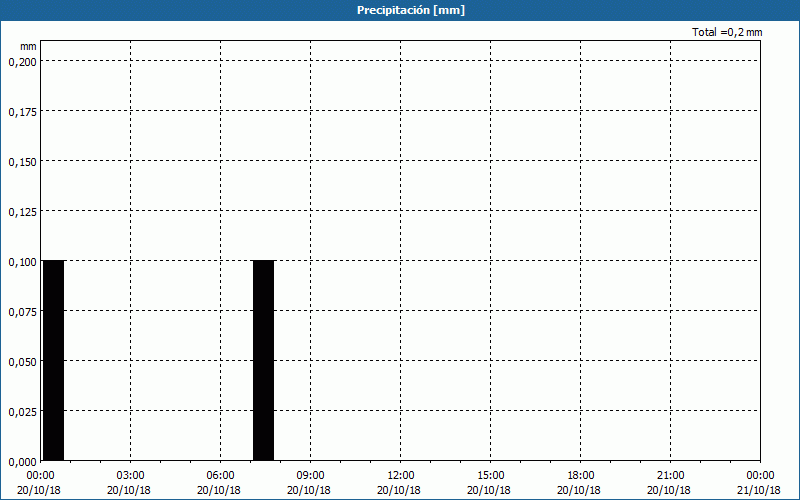Screen dimensions: 800x500
Task: Click the 'mm' unit label on axis
Action: pos(28,46)
